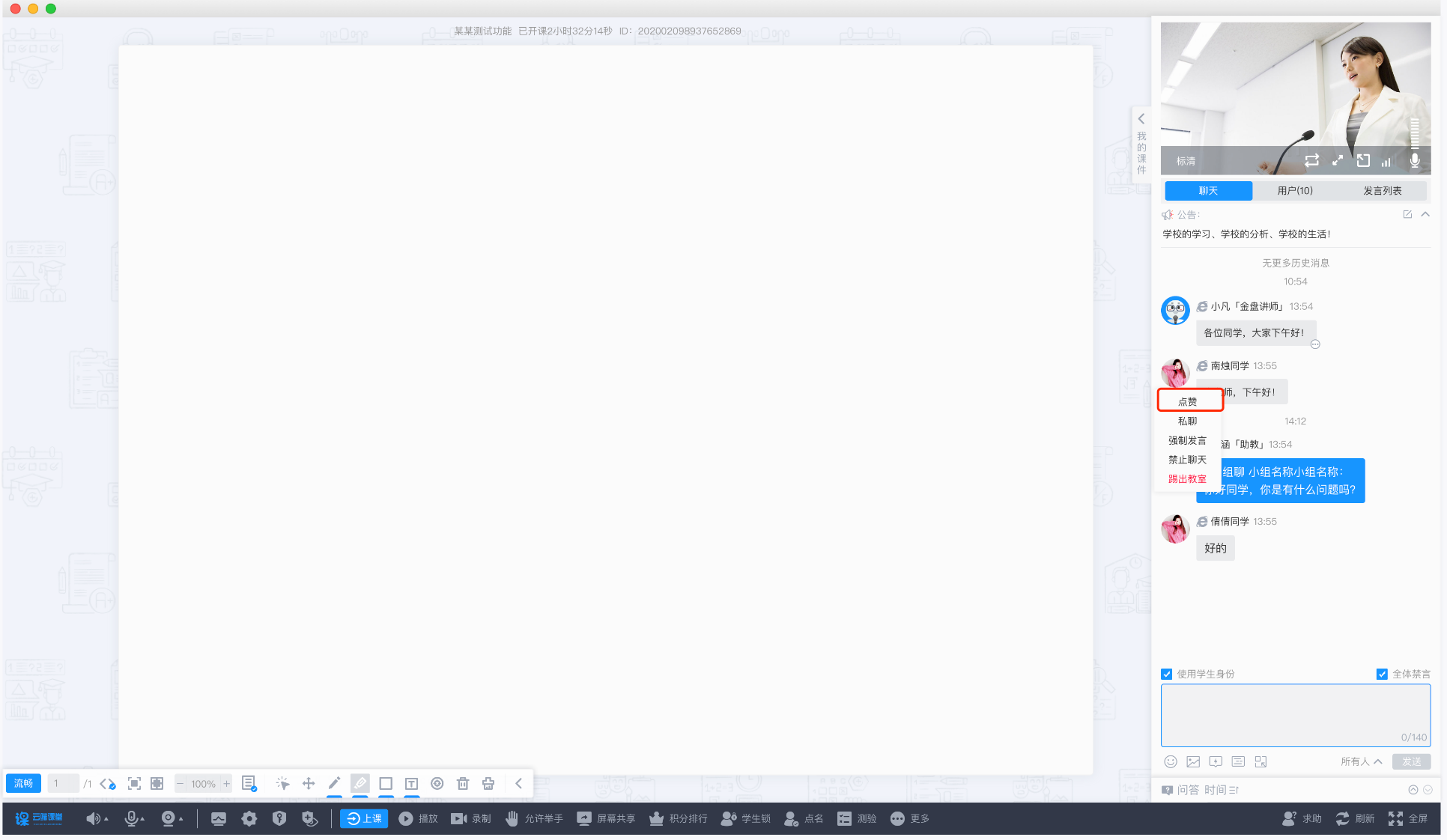Click the image upload icon in chat
Image resolution: width=1447 pixels, height=840 pixels.
point(1193,761)
